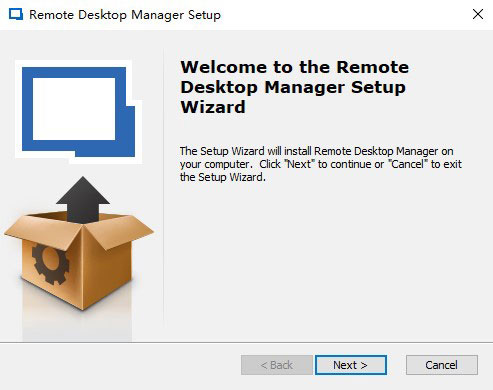Click the small monitor icon in title bar
The width and height of the screenshot is (493, 390).
pyautogui.click(x=16, y=15)
